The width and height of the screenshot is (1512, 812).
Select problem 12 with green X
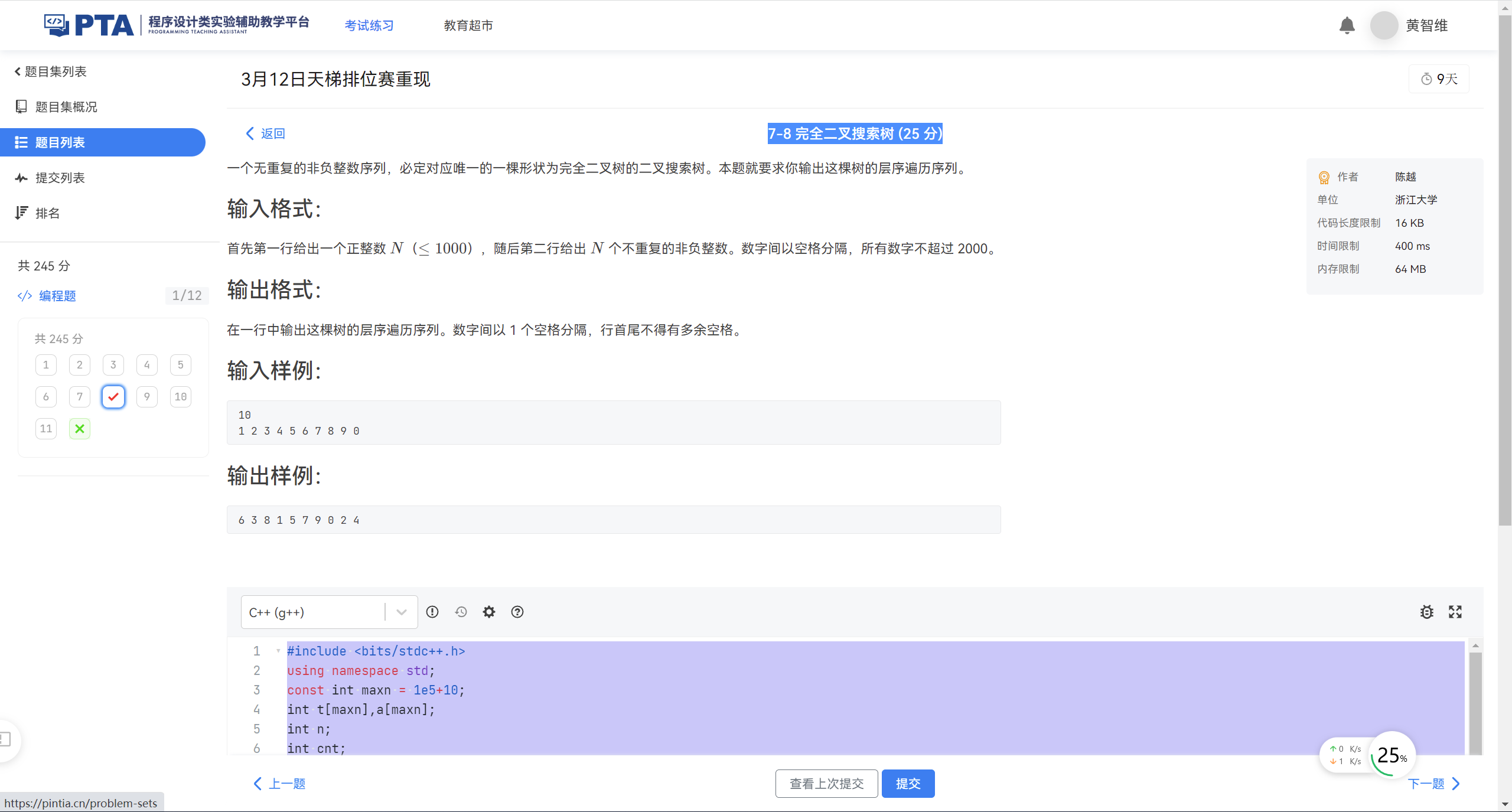pyautogui.click(x=80, y=429)
